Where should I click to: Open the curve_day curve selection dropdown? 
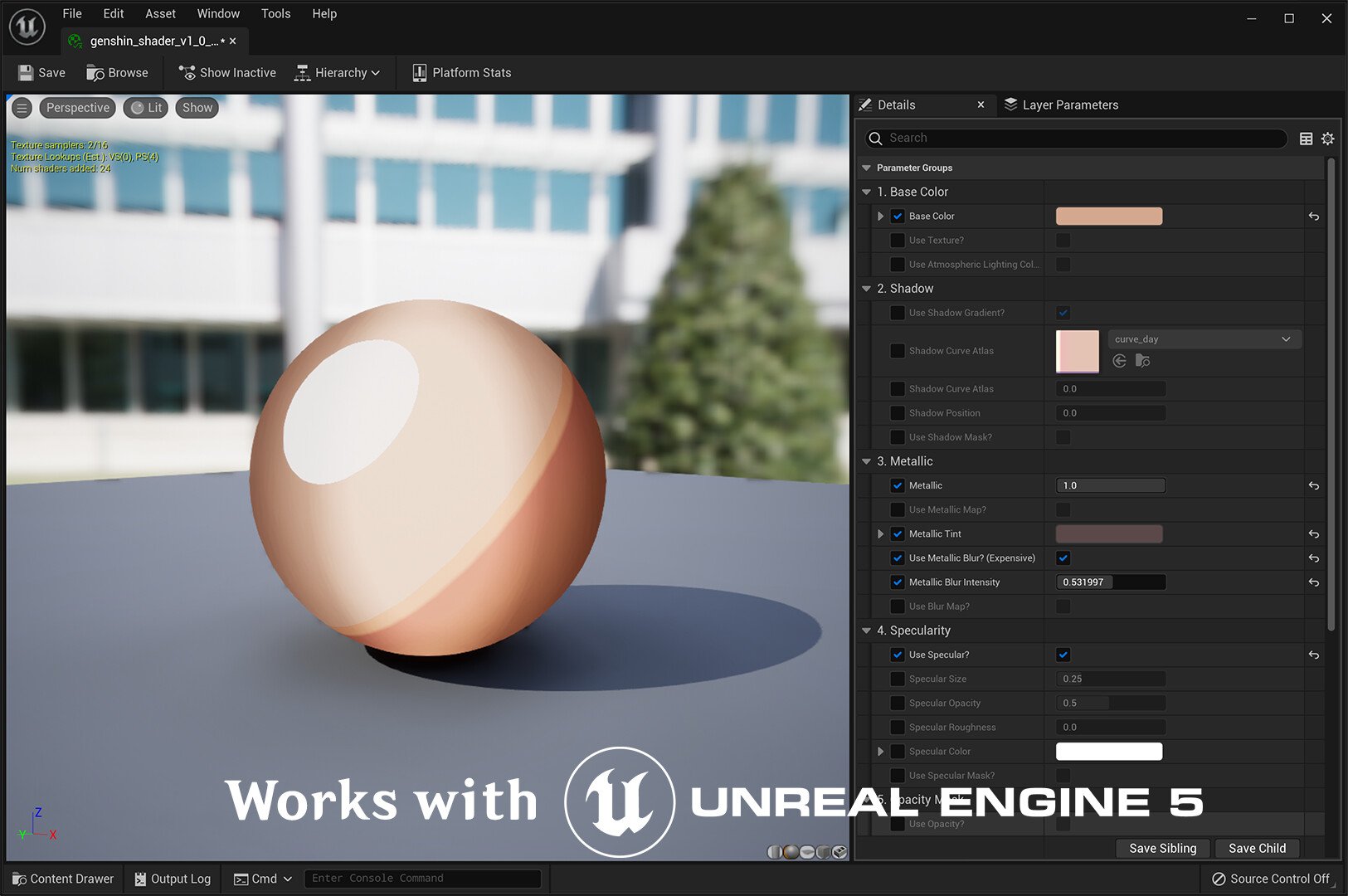1204,339
